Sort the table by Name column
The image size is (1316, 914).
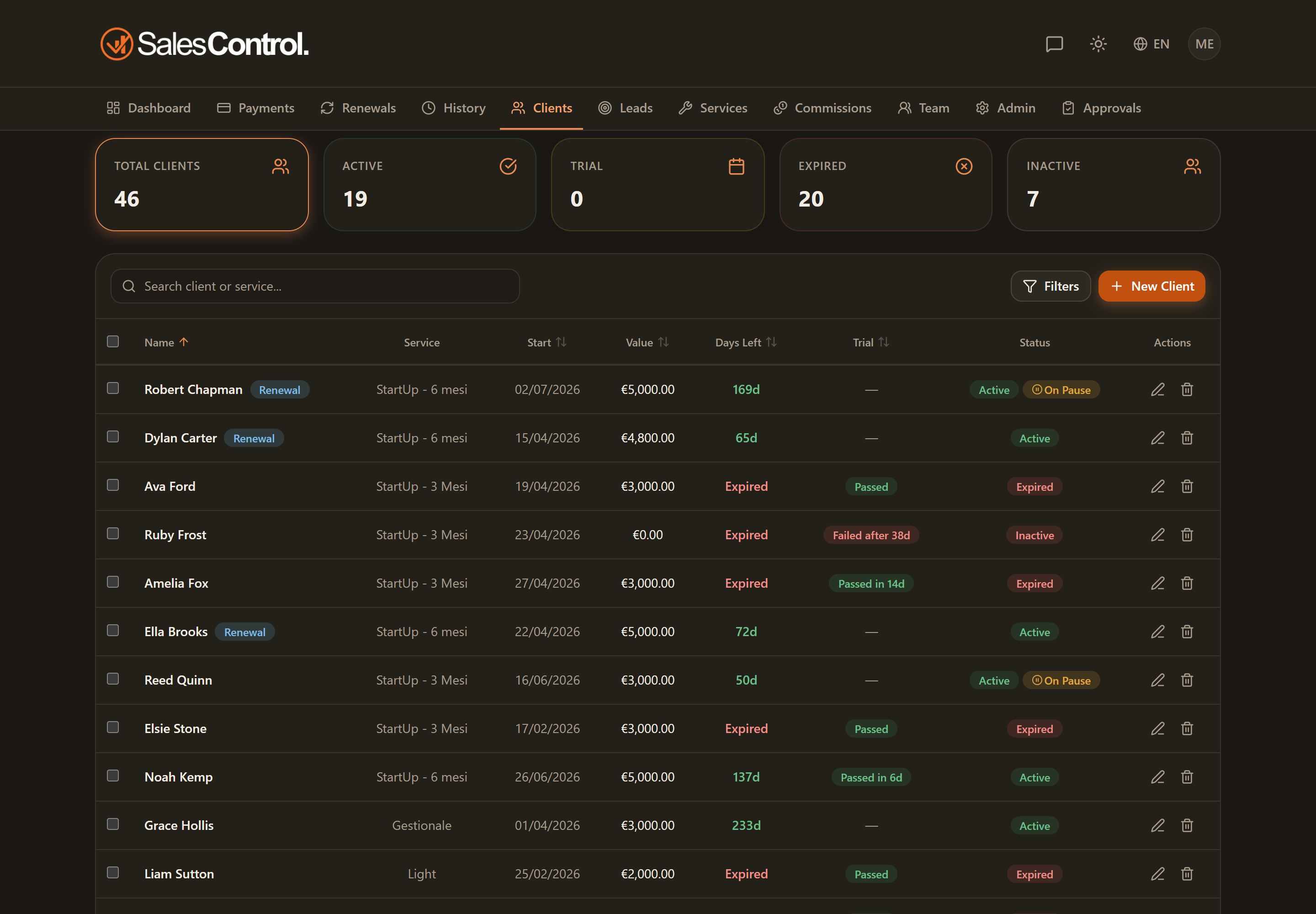[x=166, y=342]
